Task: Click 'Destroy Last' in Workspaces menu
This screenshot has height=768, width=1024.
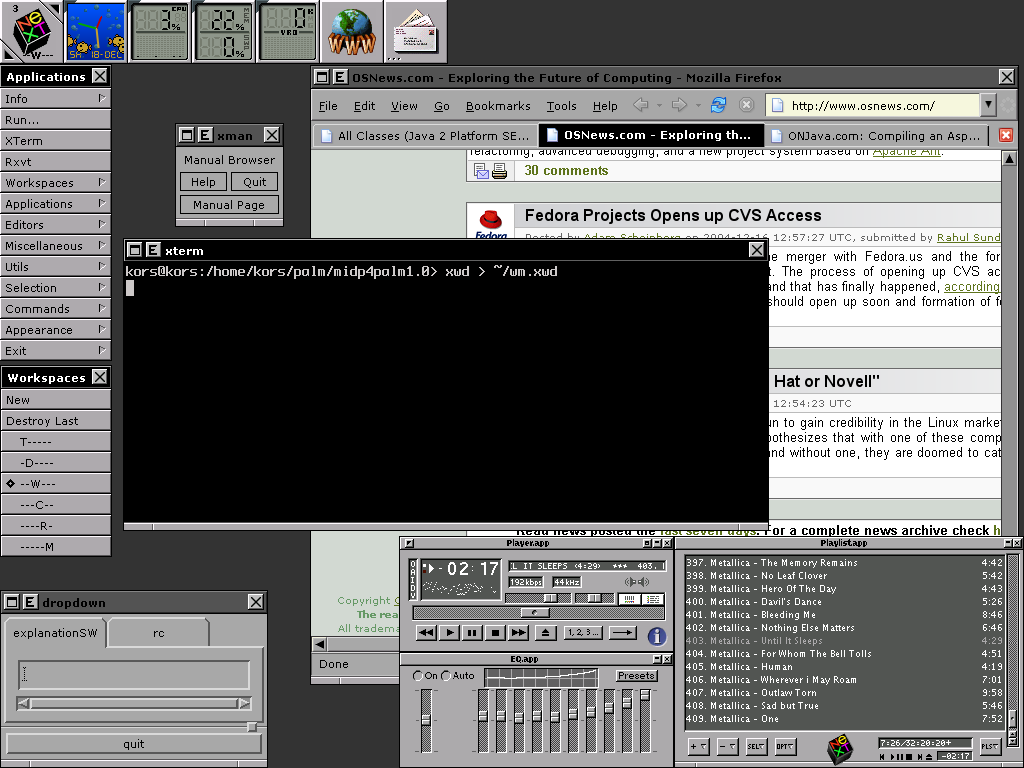Action: [56, 421]
